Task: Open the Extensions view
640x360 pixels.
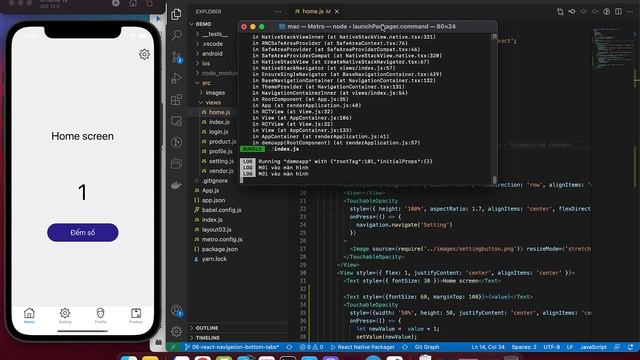Action: point(176,100)
